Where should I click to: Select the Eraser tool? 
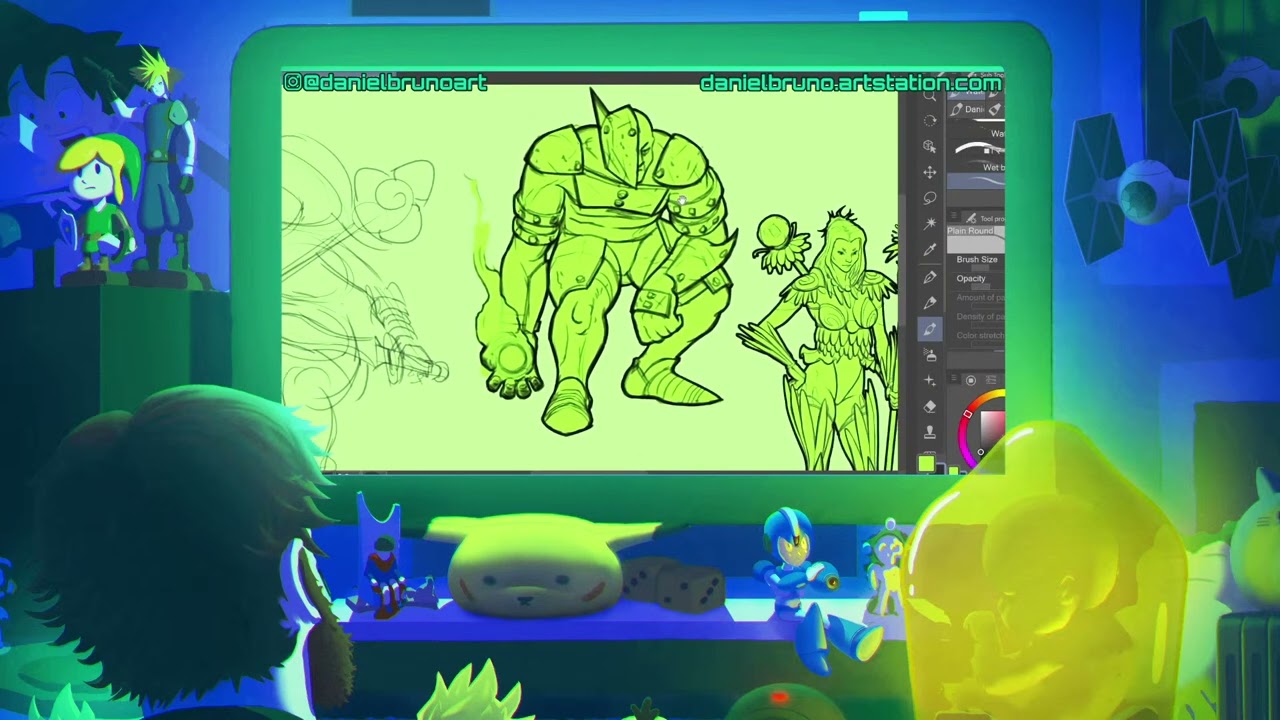[930, 407]
